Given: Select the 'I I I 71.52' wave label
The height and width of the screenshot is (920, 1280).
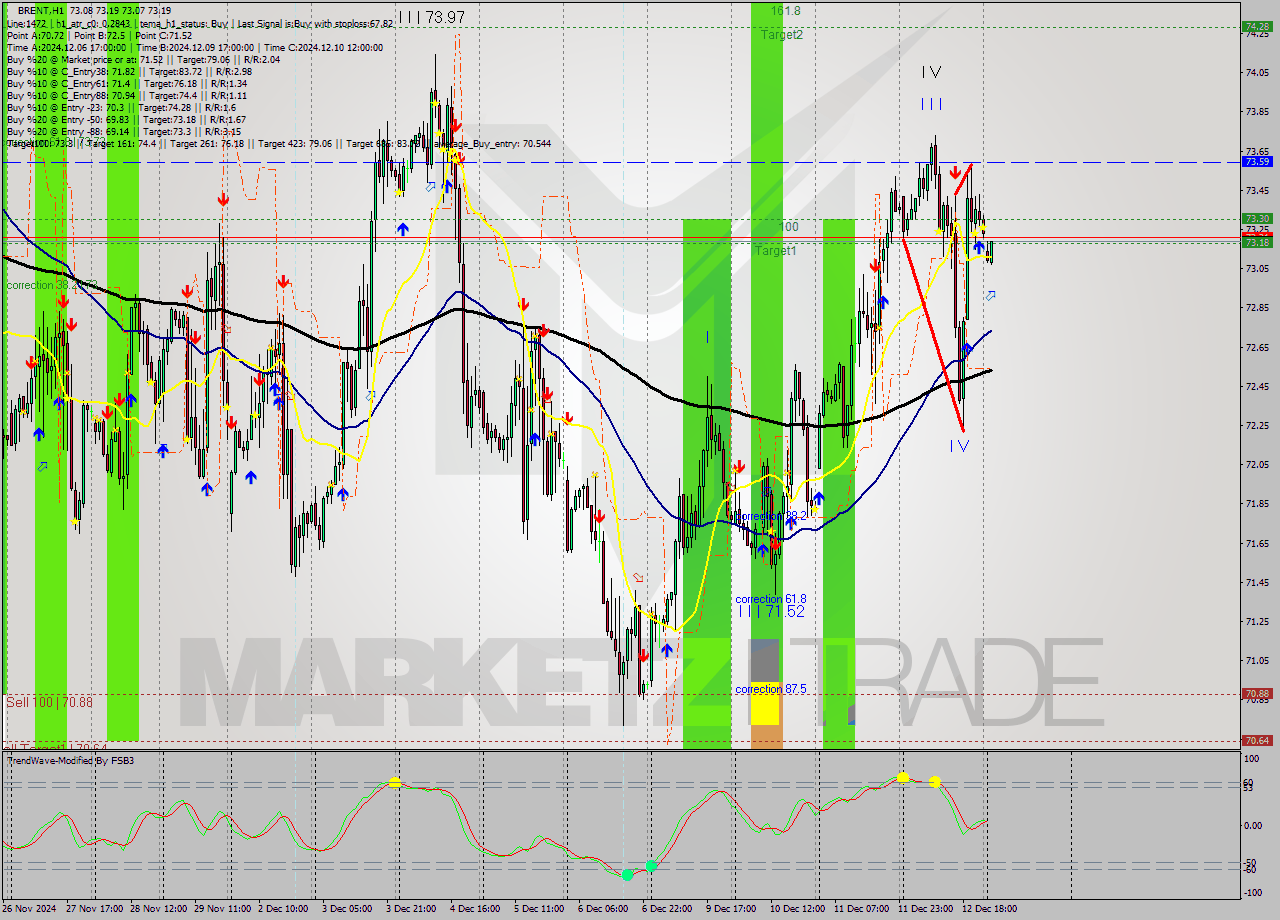Looking at the screenshot, I should click(x=771, y=611).
